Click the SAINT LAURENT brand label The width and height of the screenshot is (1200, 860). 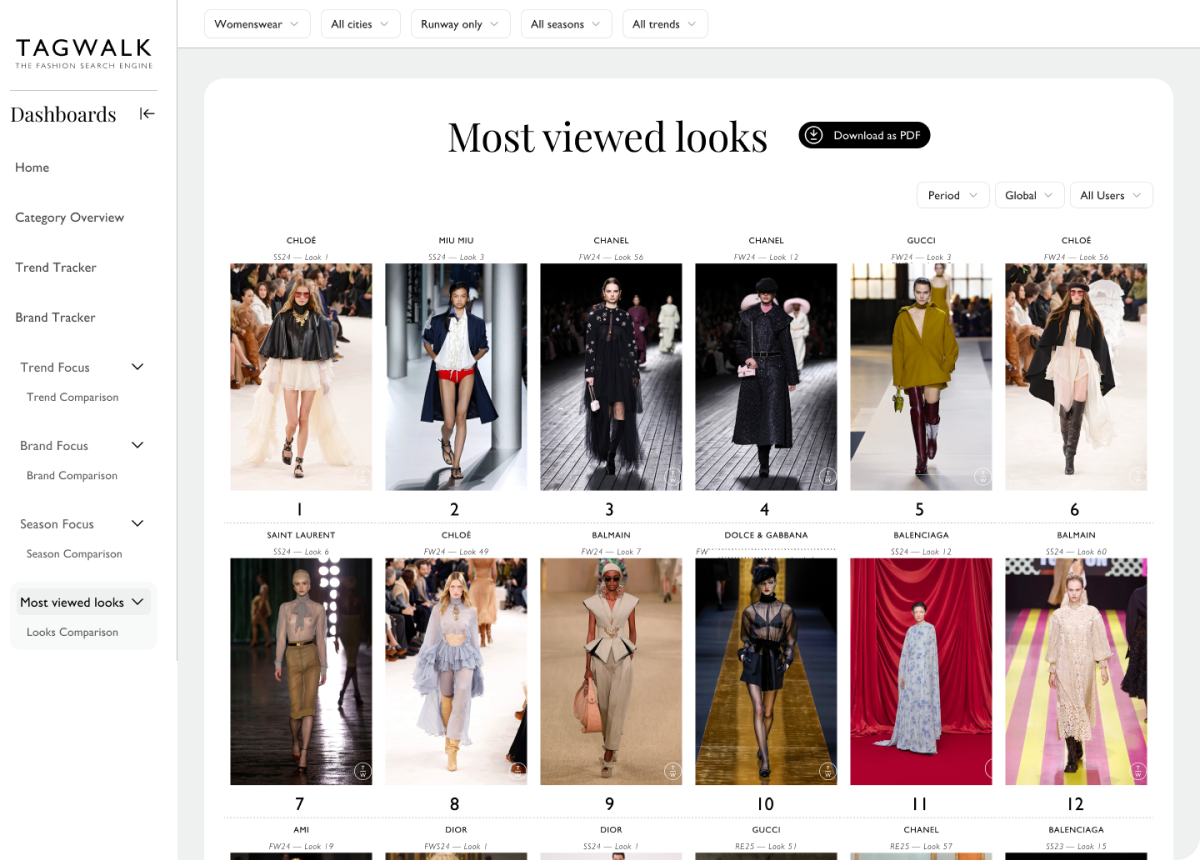coord(301,535)
